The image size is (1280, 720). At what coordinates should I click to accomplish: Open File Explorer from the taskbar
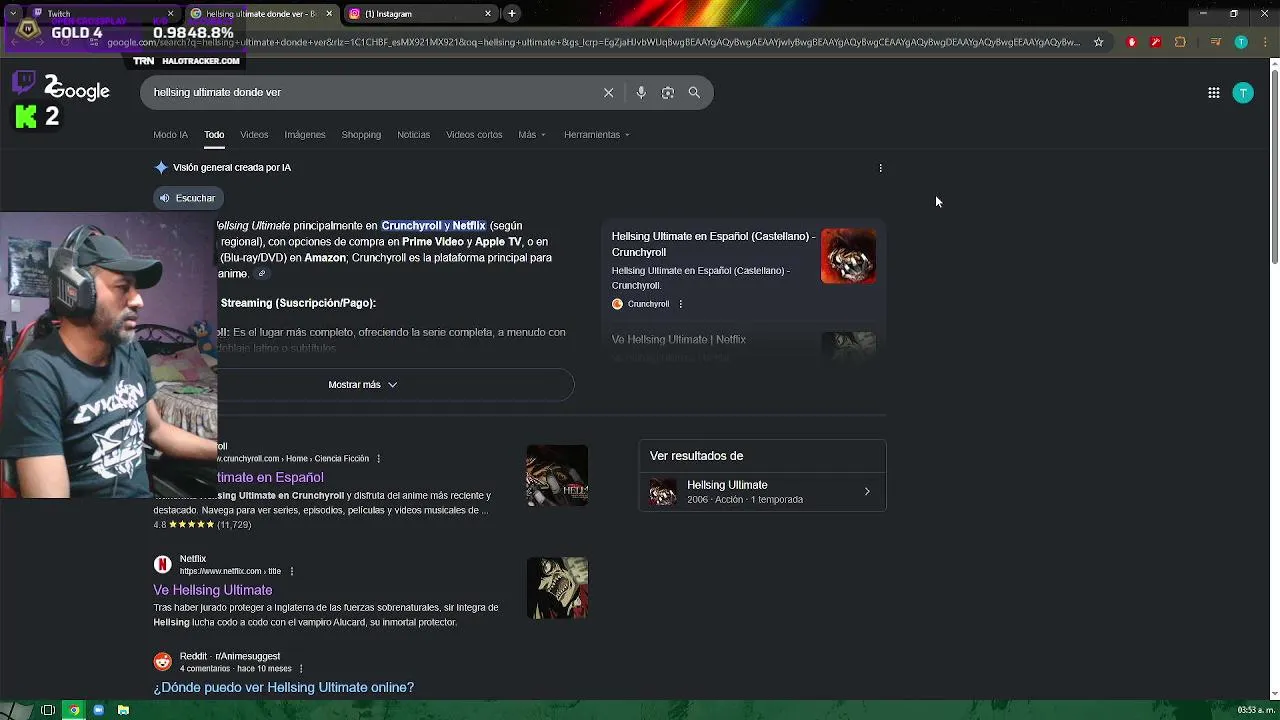click(x=123, y=710)
